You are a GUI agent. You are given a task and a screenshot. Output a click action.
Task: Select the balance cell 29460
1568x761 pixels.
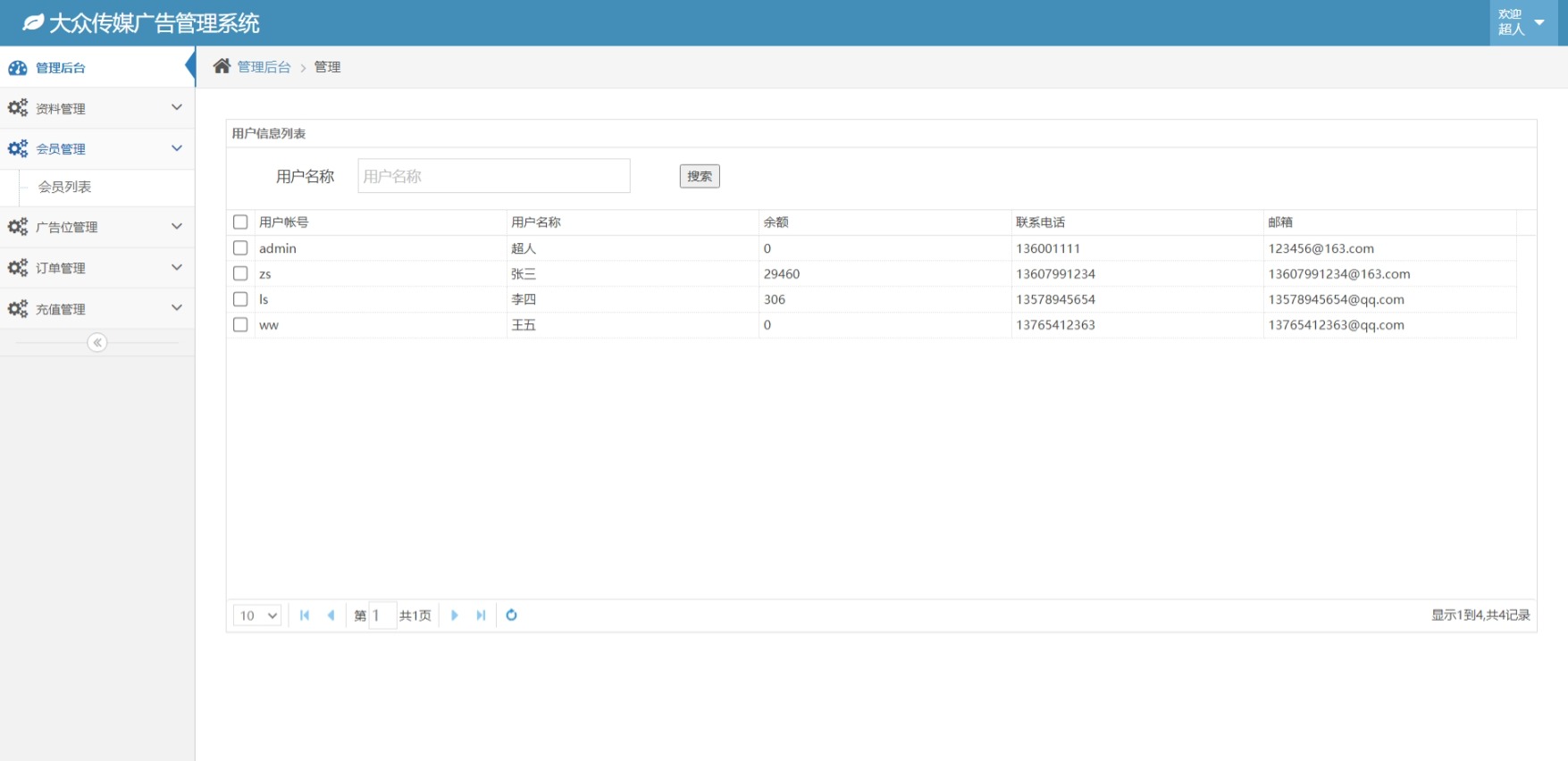(885, 274)
